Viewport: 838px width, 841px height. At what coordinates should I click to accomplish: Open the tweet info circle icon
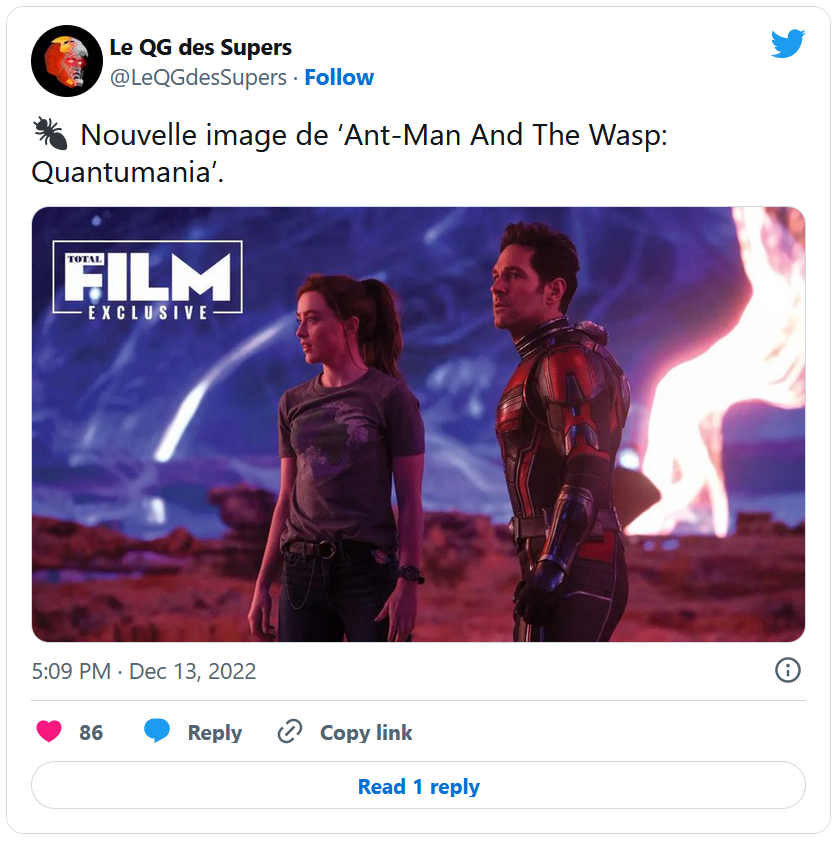pyautogui.click(x=788, y=670)
